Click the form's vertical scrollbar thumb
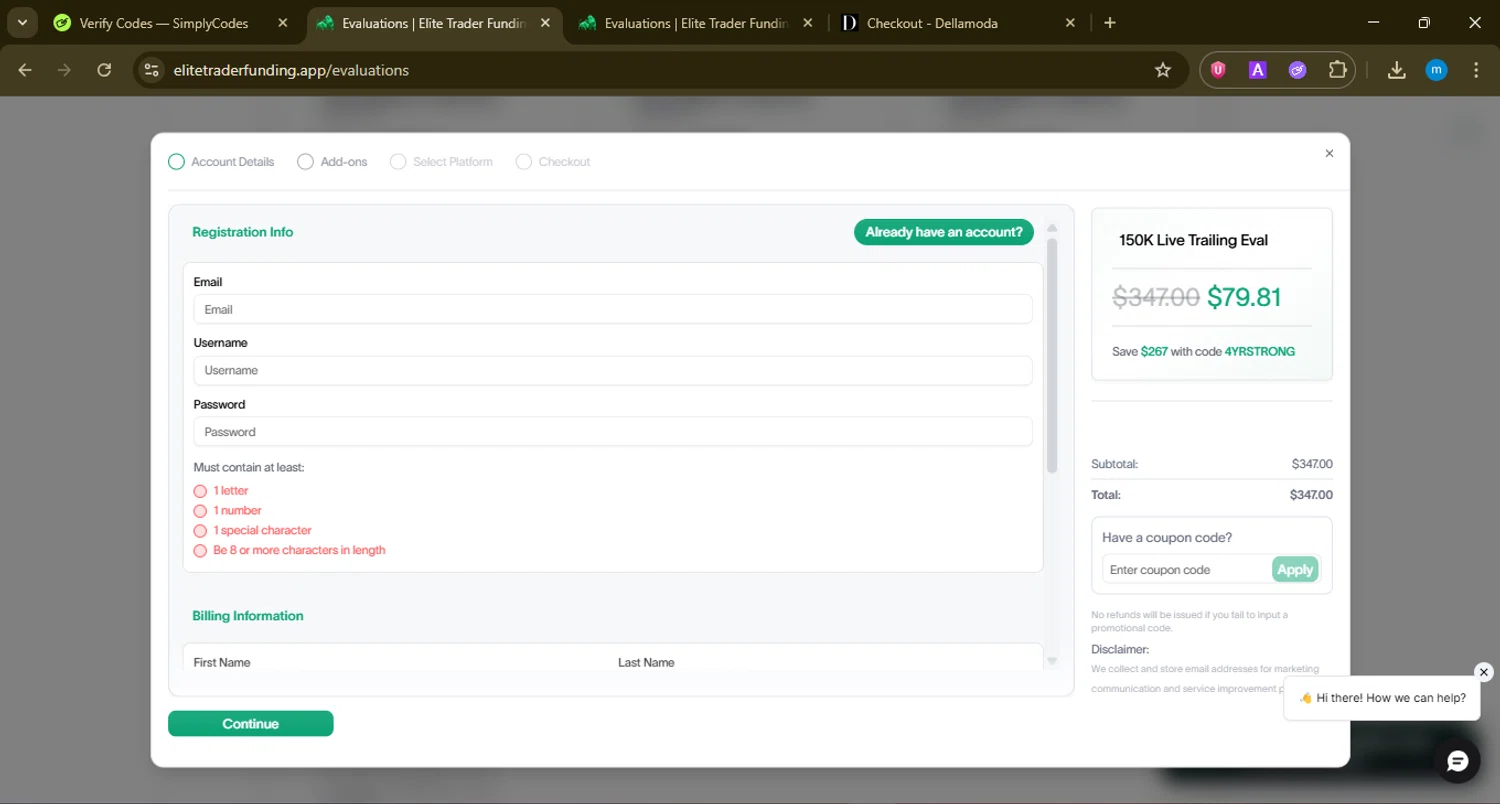The width and height of the screenshot is (1500, 804). click(1052, 355)
